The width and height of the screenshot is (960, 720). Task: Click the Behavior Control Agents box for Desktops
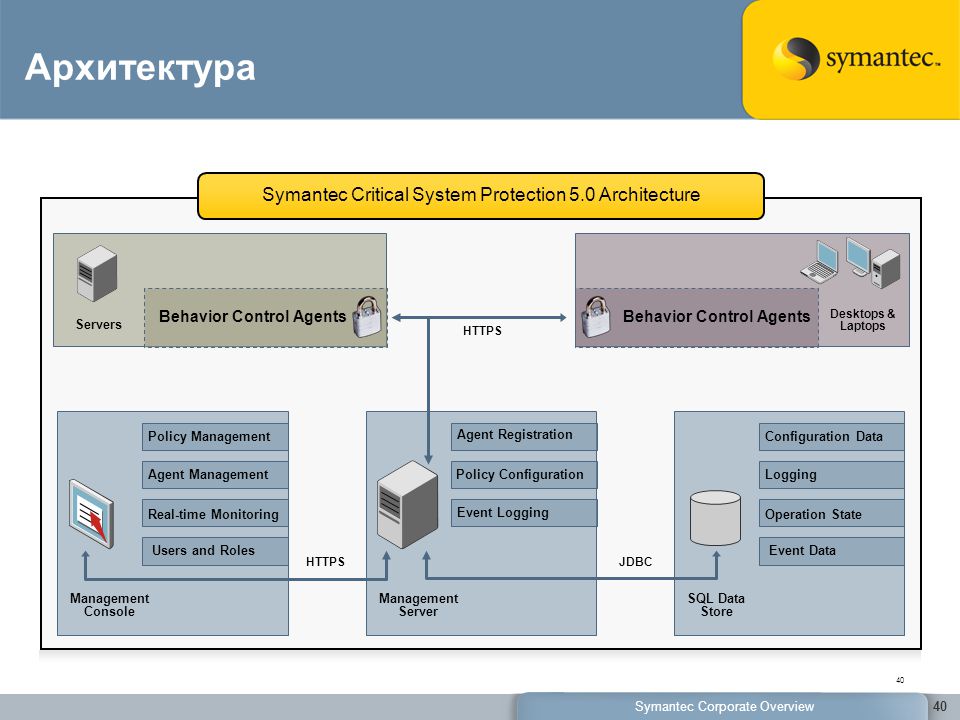click(697, 318)
